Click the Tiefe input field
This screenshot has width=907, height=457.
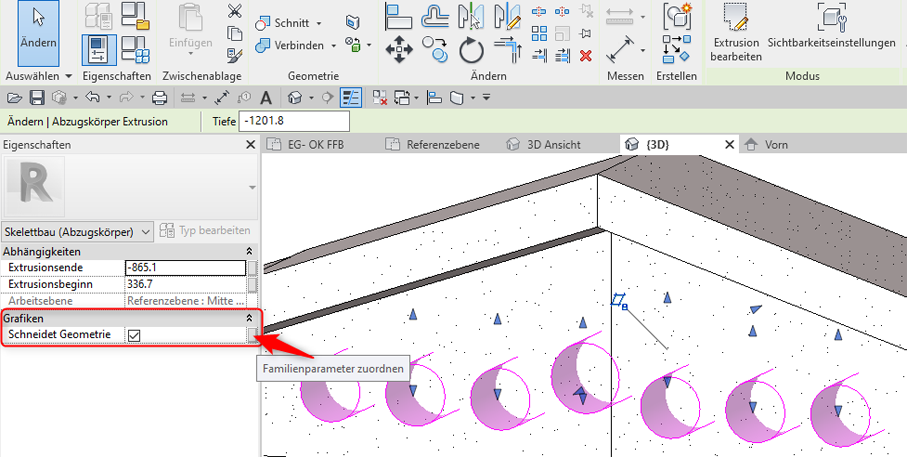click(295, 121)
